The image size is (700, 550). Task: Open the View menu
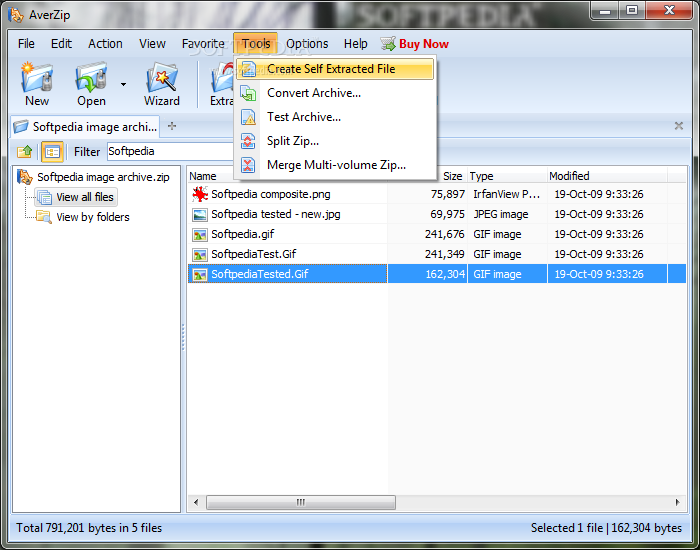(152, 44)
